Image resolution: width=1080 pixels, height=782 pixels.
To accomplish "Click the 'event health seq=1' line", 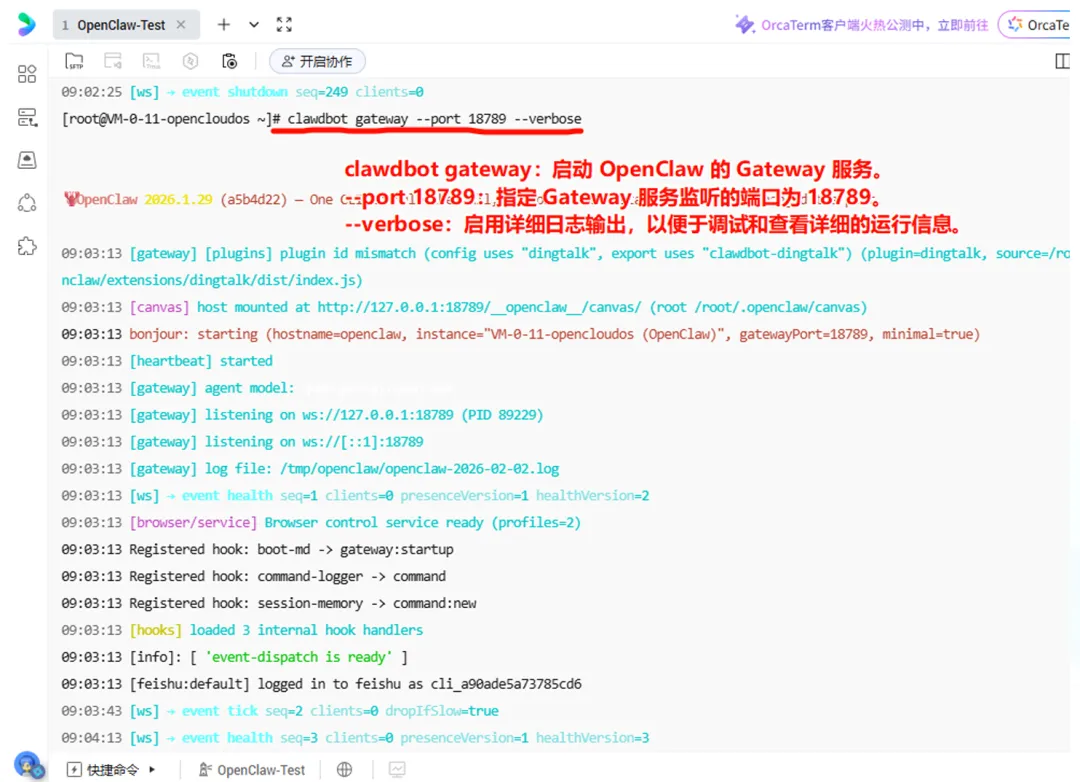I will click(355, 495).
